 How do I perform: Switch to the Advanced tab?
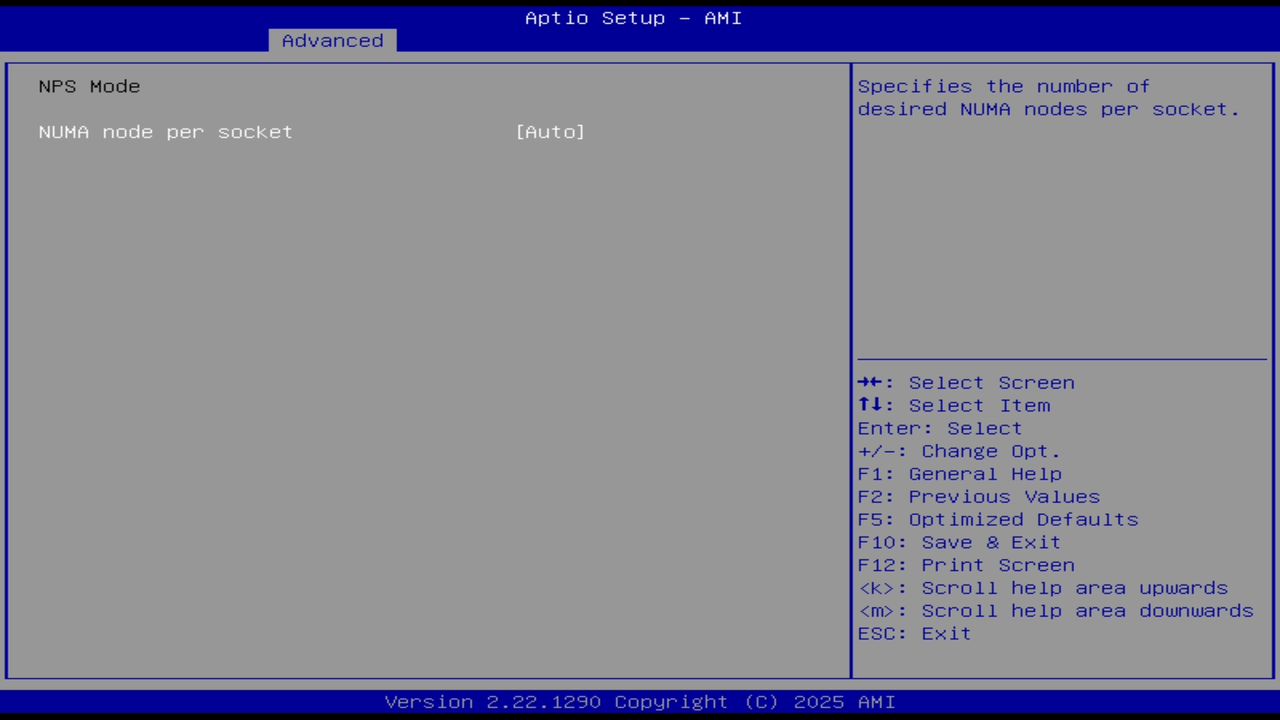tap(332, 40)
